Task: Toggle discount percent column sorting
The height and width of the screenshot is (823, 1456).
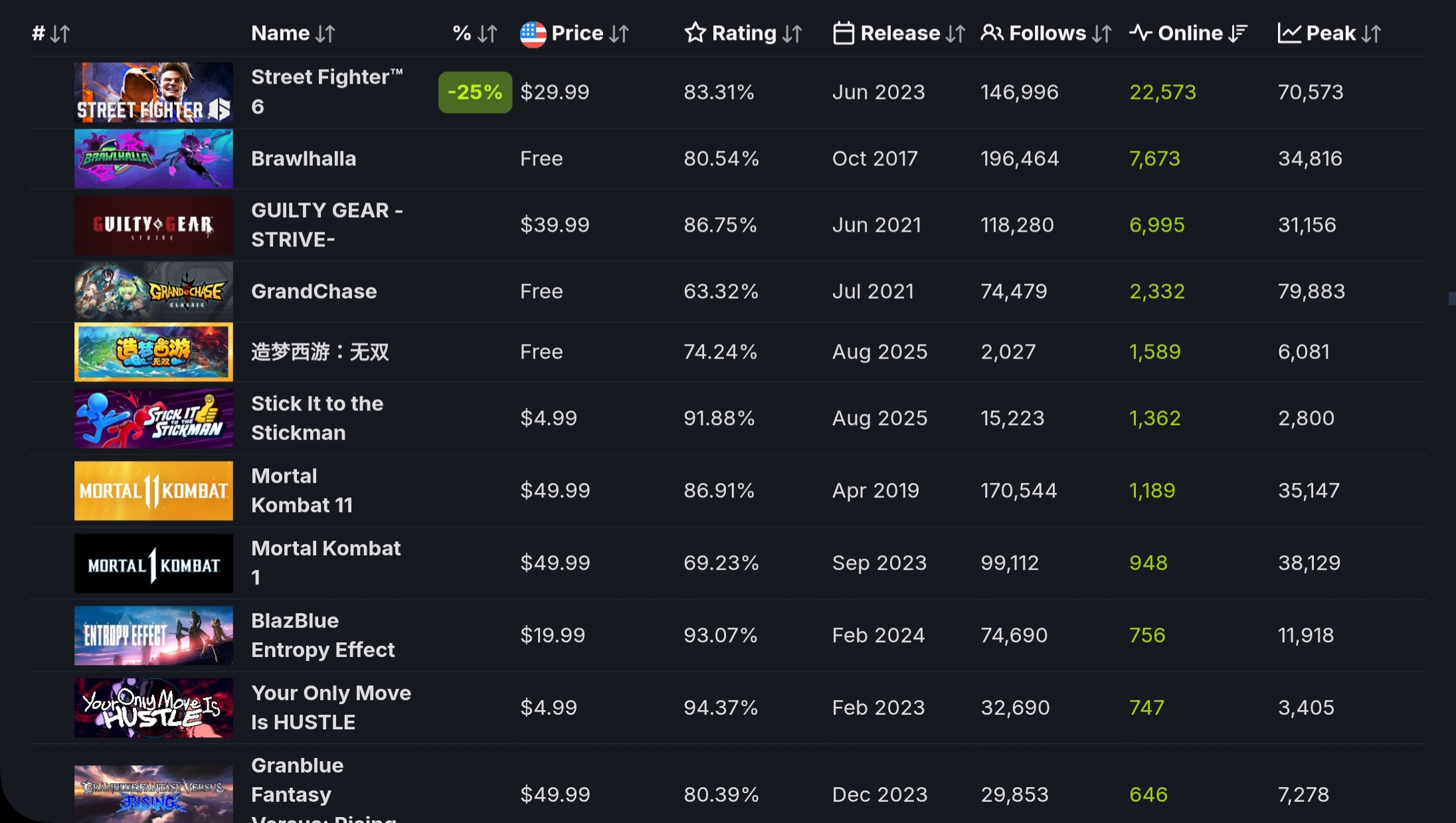Action: [487, 34]
